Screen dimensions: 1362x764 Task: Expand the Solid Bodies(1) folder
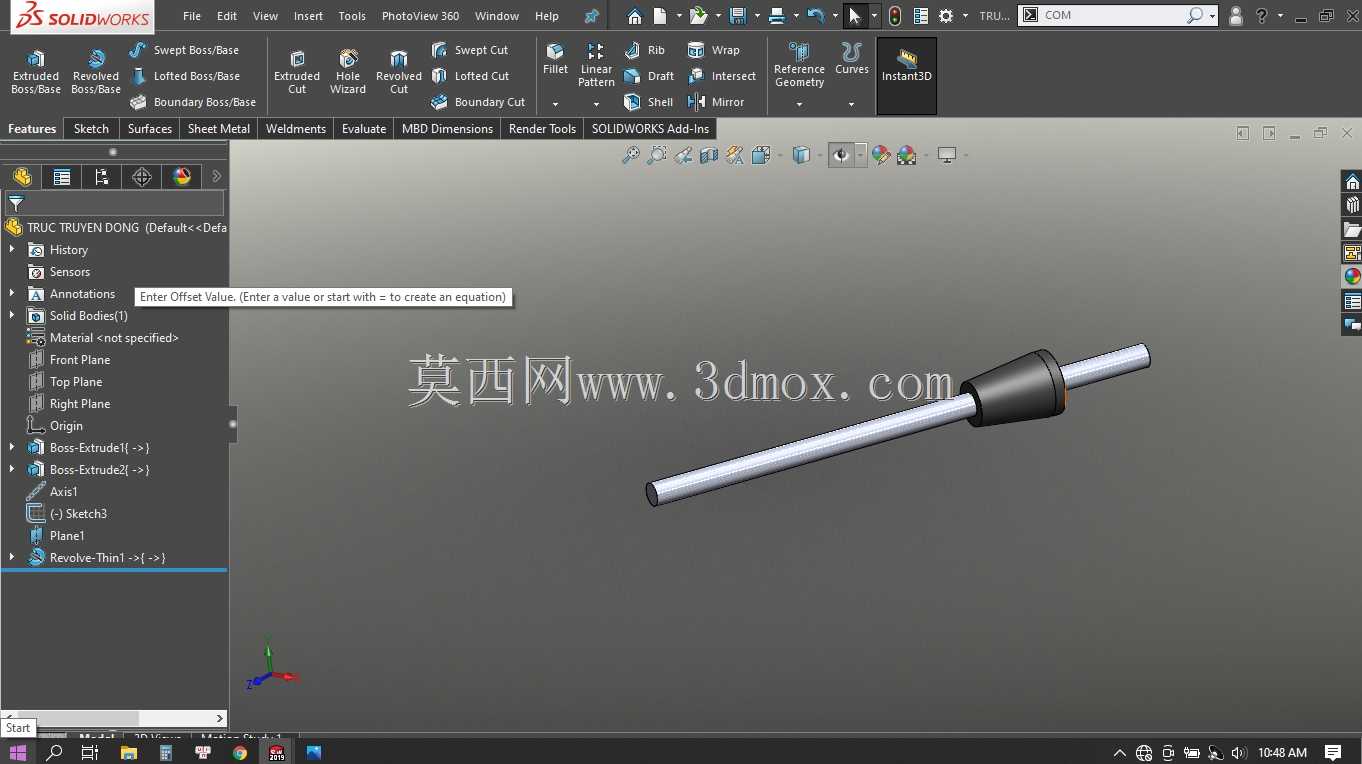tap(12, 316)
